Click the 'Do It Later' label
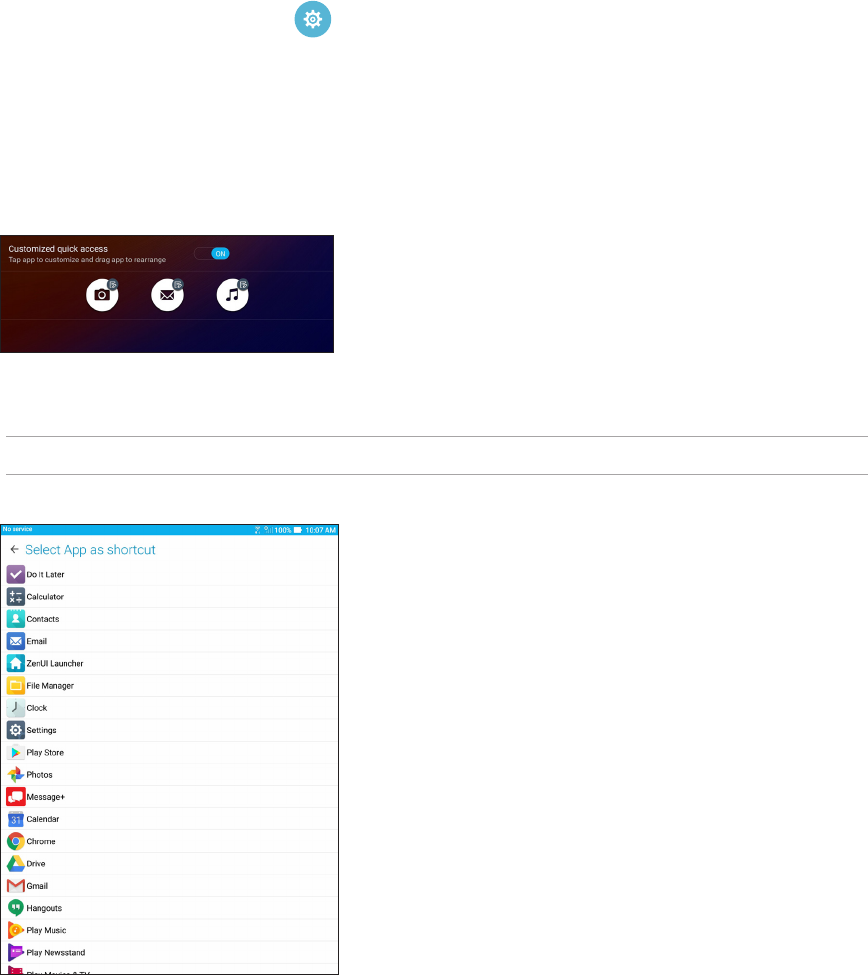Screen dimensions: 868x975 click(45, 575)
